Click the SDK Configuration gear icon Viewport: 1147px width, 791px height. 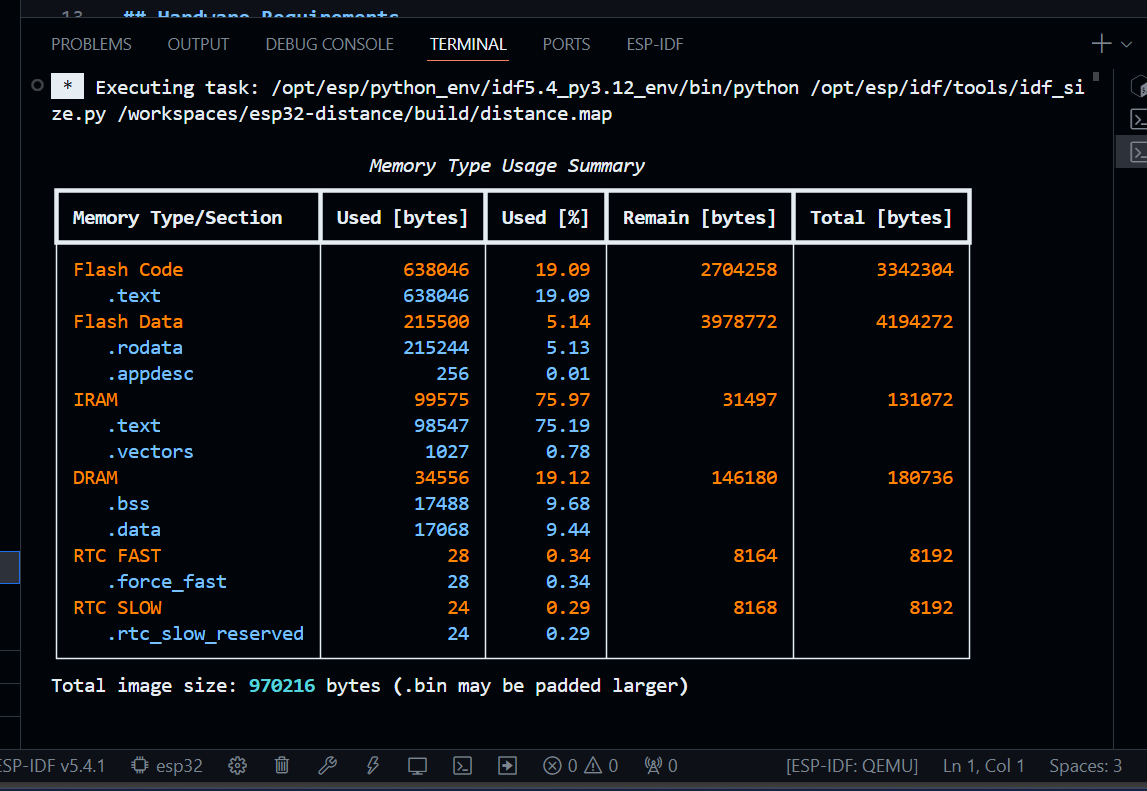tap(237, 766)
